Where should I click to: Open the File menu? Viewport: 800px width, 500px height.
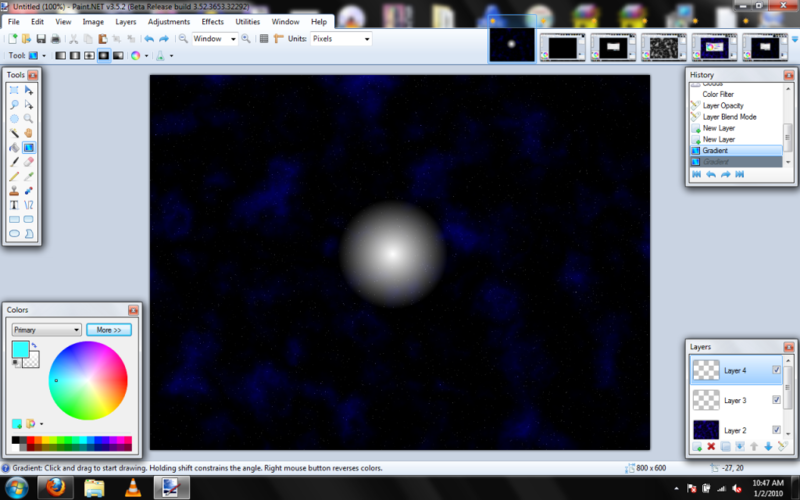pyautogui.click(x=14, y=22)
